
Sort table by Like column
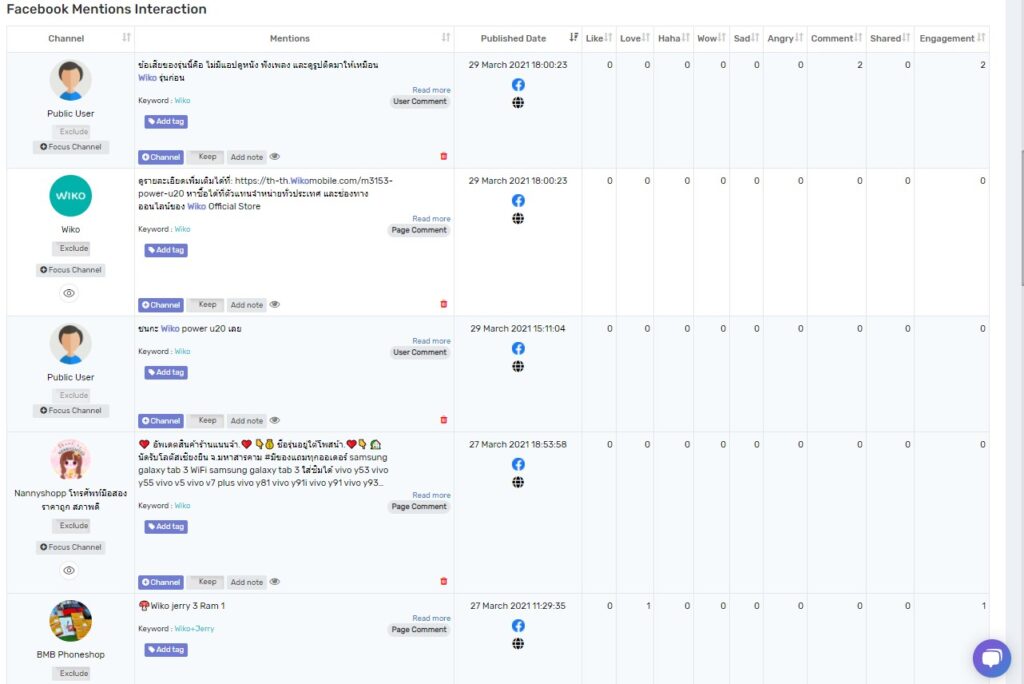[x=608, y=38]
